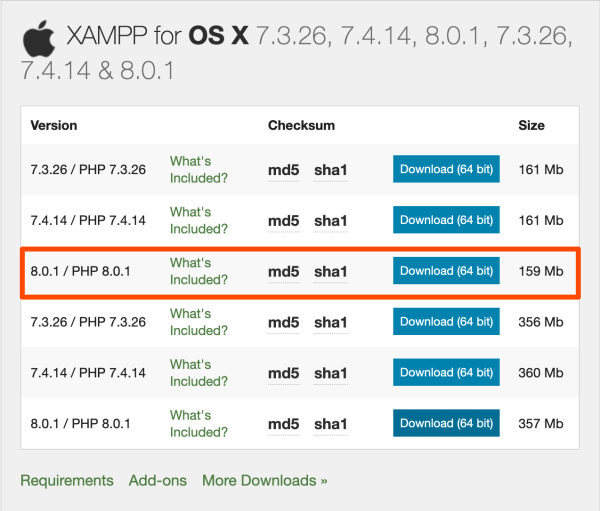Click the '159 Mb' size value
Viewport: 600px width, 511px height.
point(541,271)
